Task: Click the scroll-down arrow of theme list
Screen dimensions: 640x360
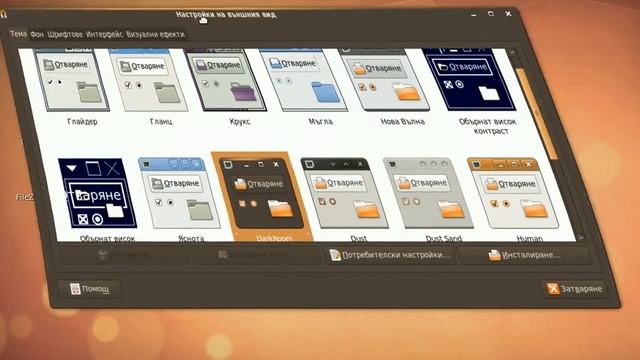Action: click(x=580, y=238)
